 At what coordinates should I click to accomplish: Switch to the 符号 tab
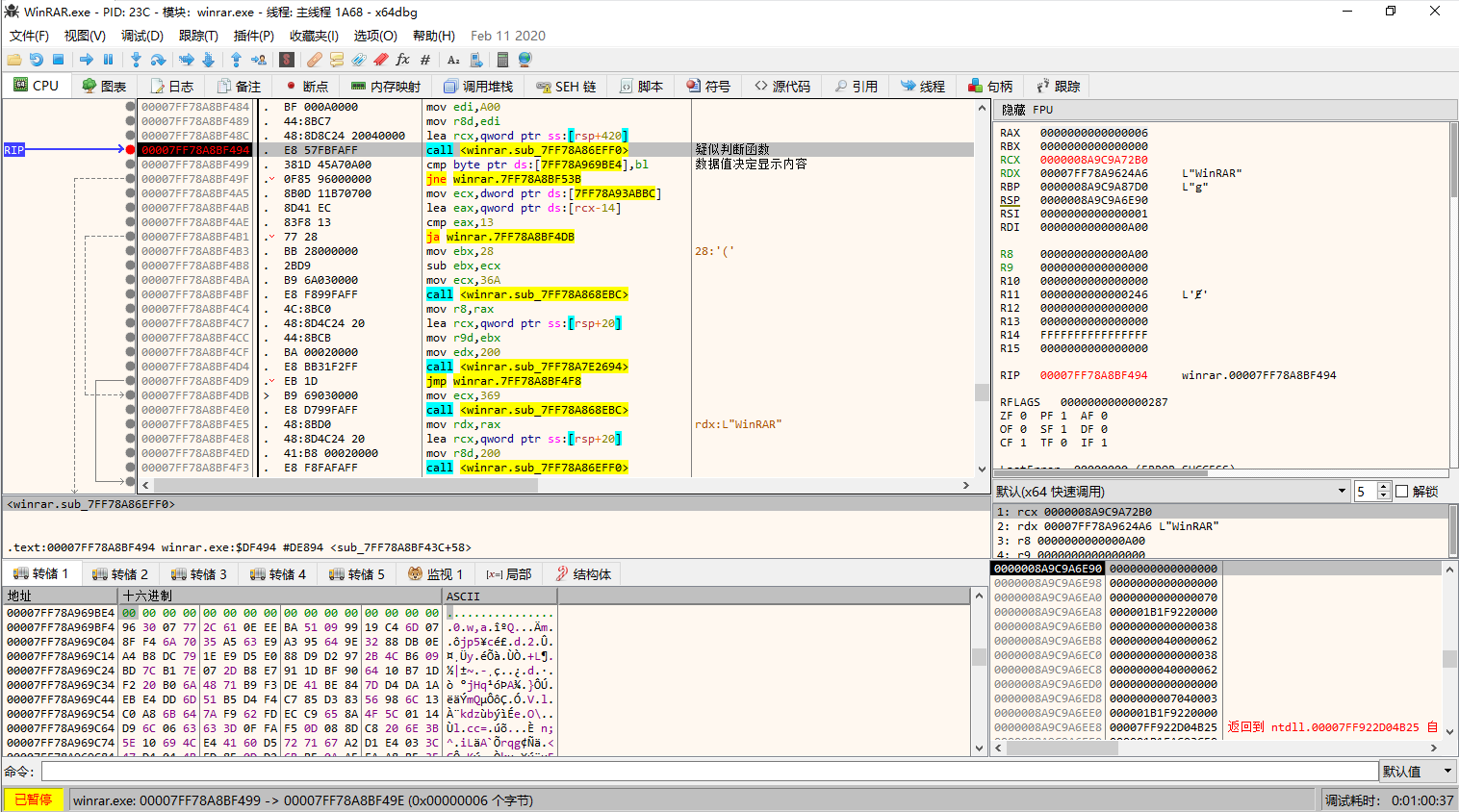point(708,86)
